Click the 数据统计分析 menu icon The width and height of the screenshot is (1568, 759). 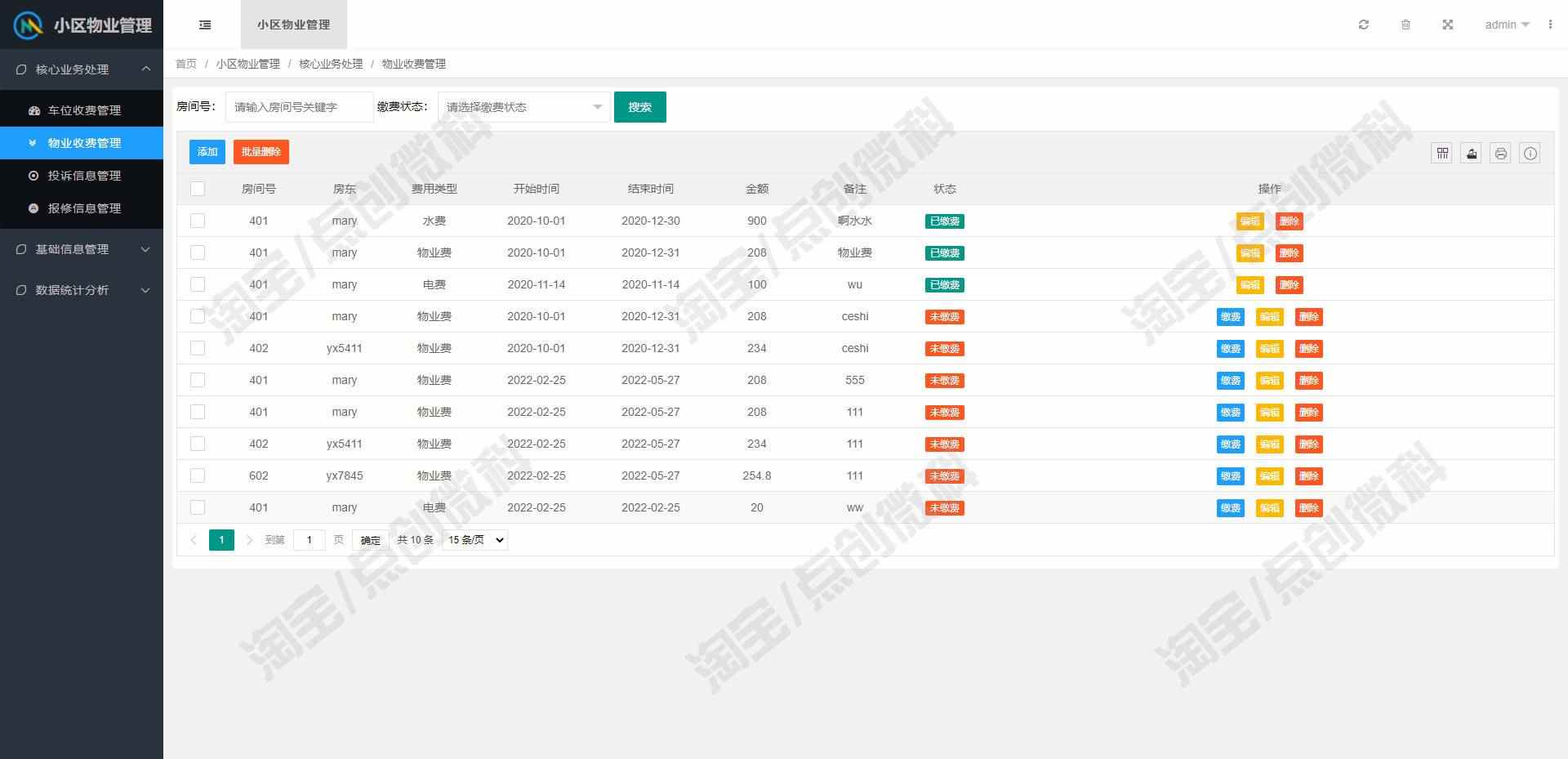coord(21,290)
